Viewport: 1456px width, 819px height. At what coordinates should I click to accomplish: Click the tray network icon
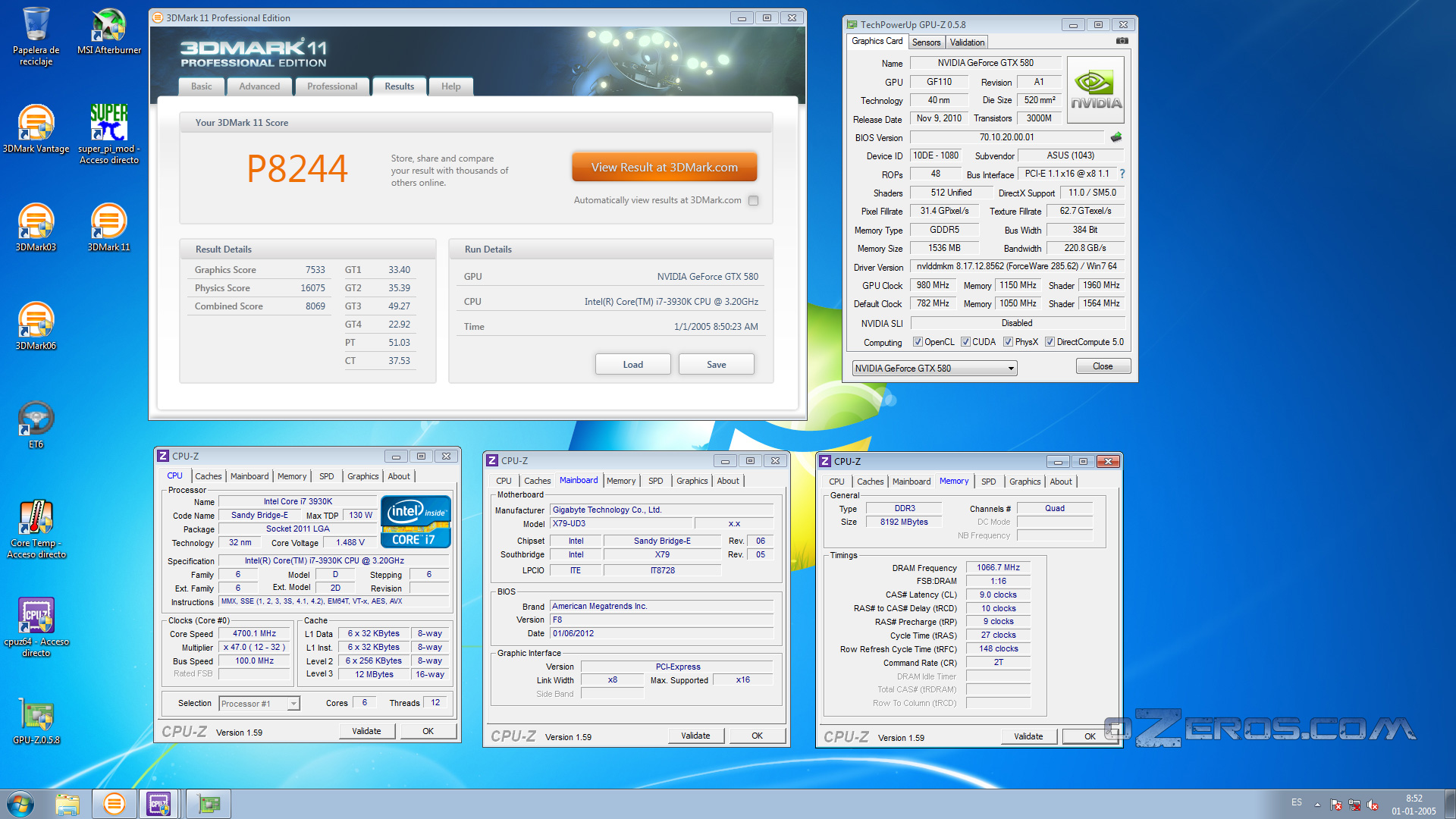click(x=1354, y=805)
